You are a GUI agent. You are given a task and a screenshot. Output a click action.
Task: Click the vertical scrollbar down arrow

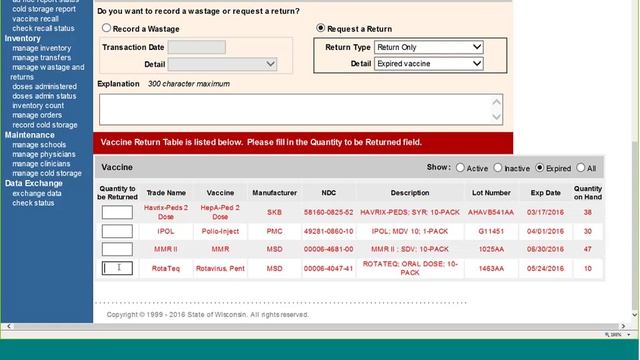[x=635, y=315]
